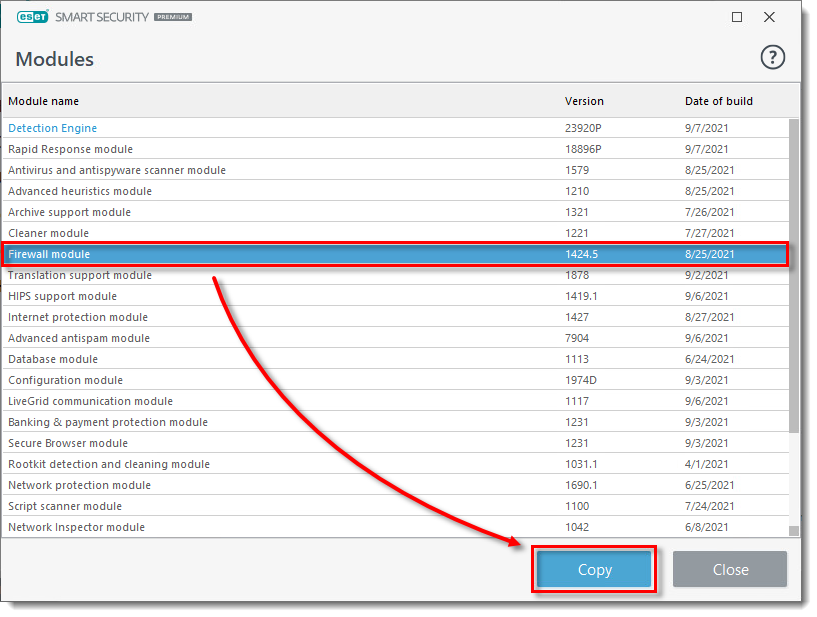Maximize the Modules window
The width and height of the screenshot is (817, 617).
[x=737, y=17]
